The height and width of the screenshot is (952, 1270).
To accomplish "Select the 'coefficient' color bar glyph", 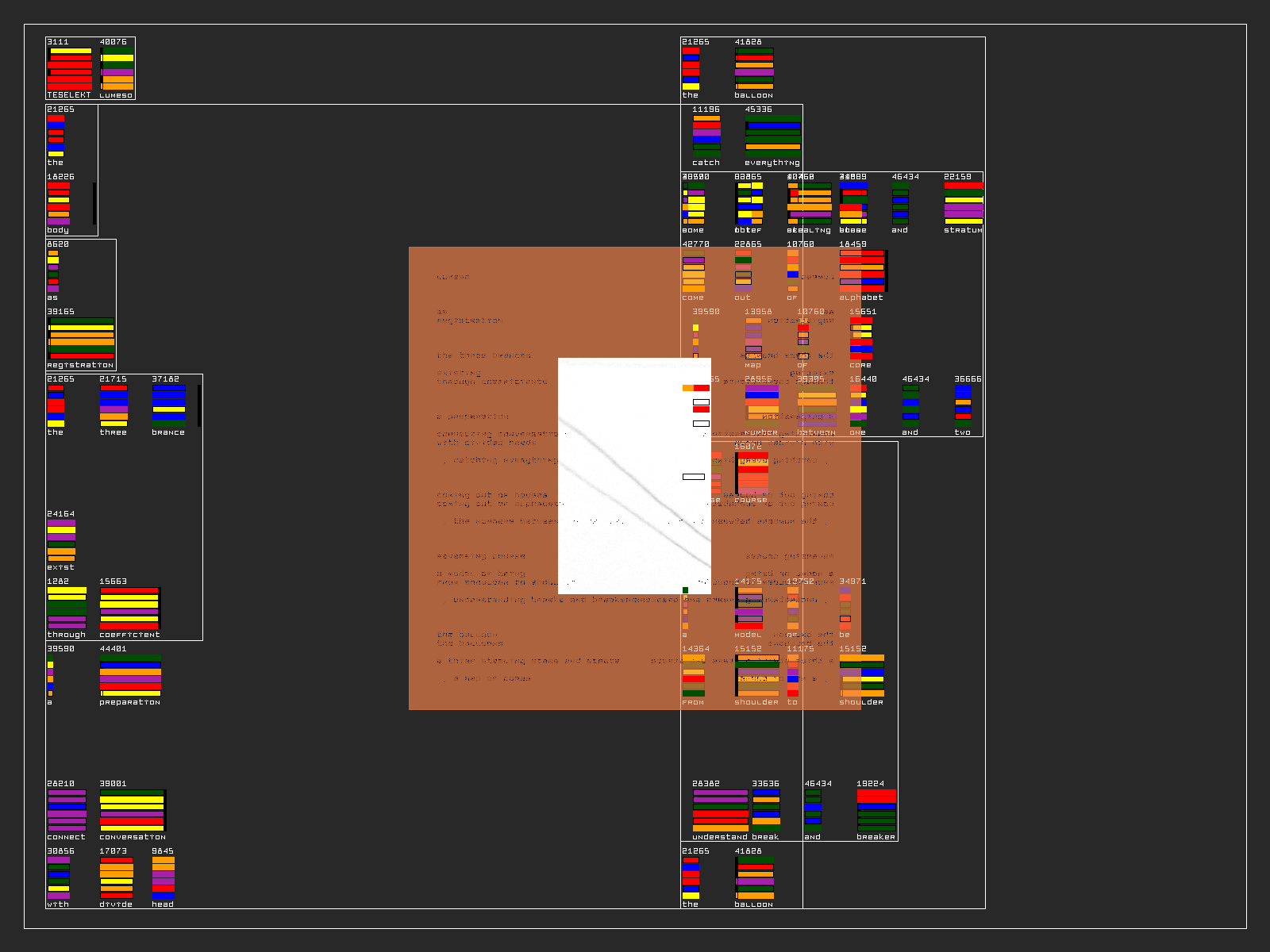I will click(x=129, y=608).
